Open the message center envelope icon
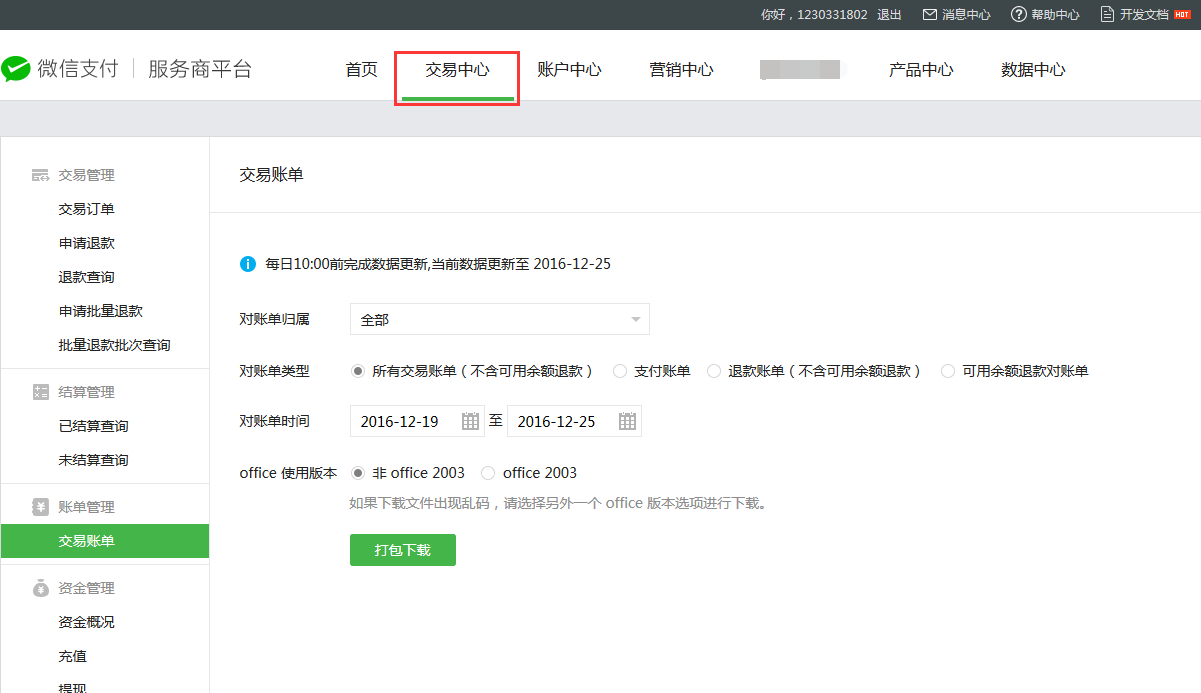 click(929, 15)
